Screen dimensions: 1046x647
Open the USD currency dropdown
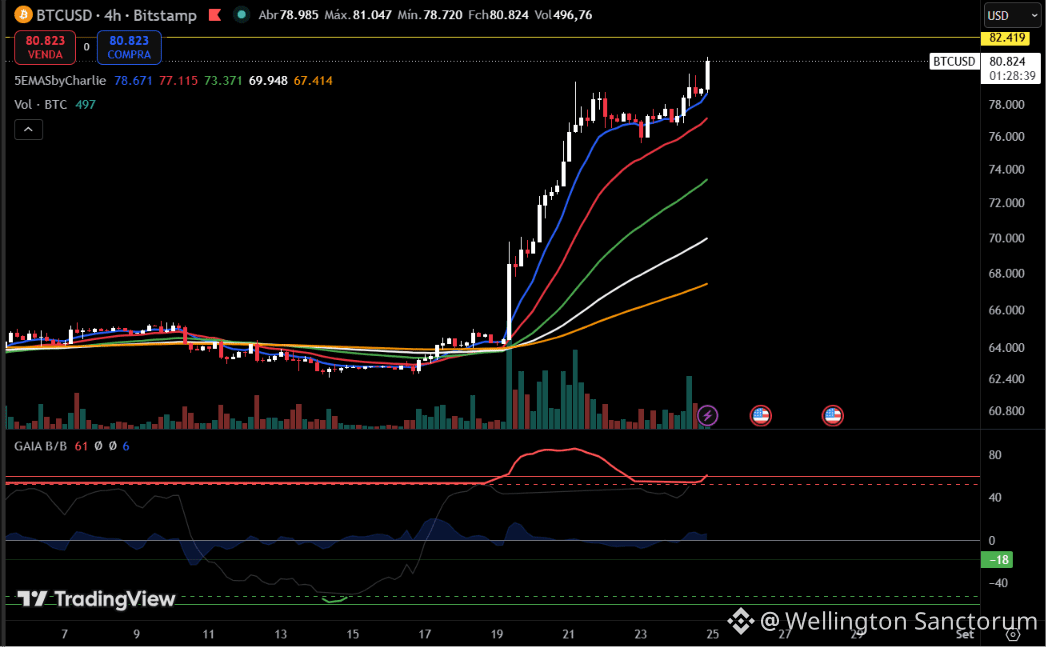1012,15
